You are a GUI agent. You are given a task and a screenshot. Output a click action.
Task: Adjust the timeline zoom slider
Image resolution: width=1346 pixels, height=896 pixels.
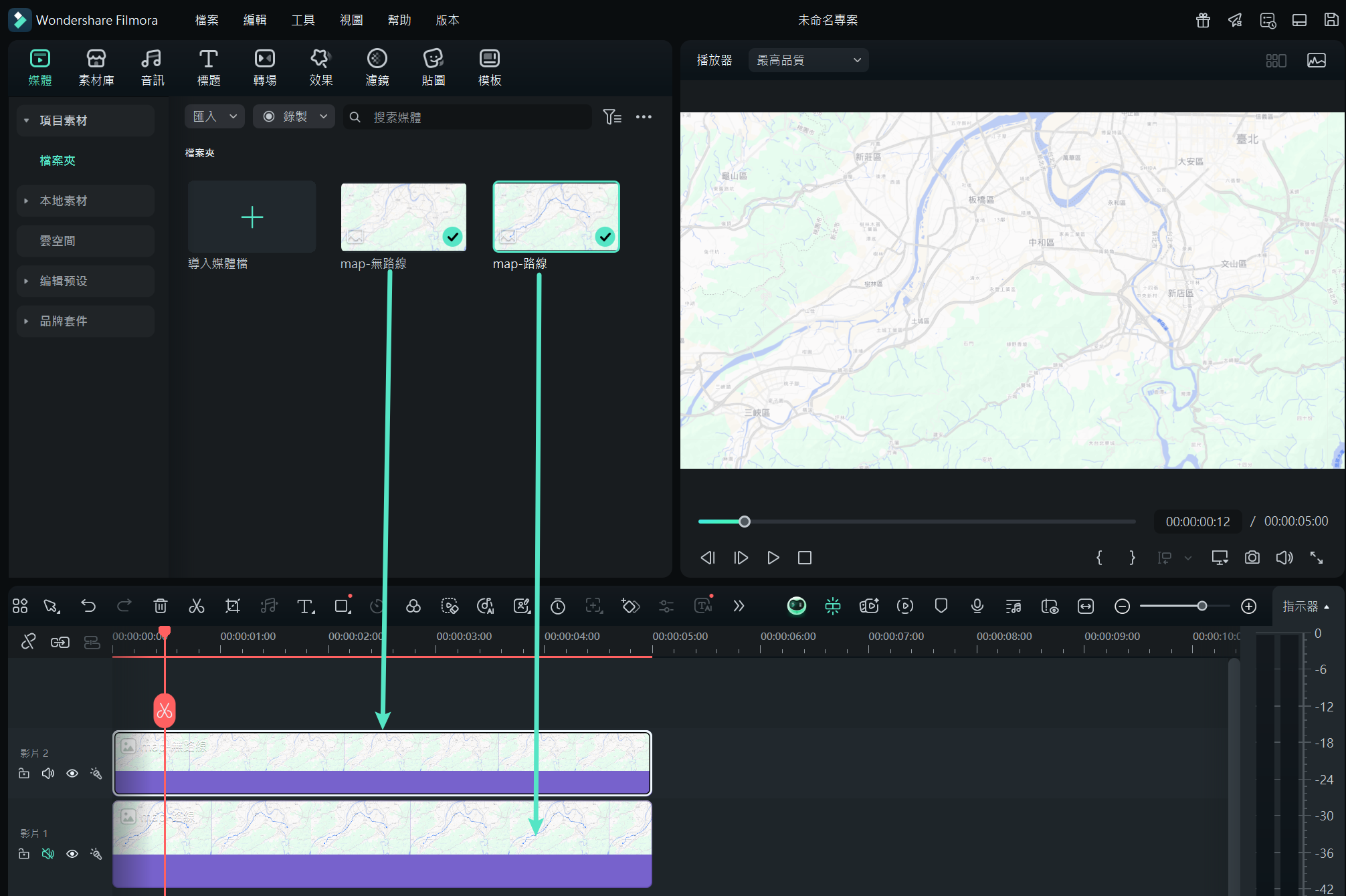1185,606
